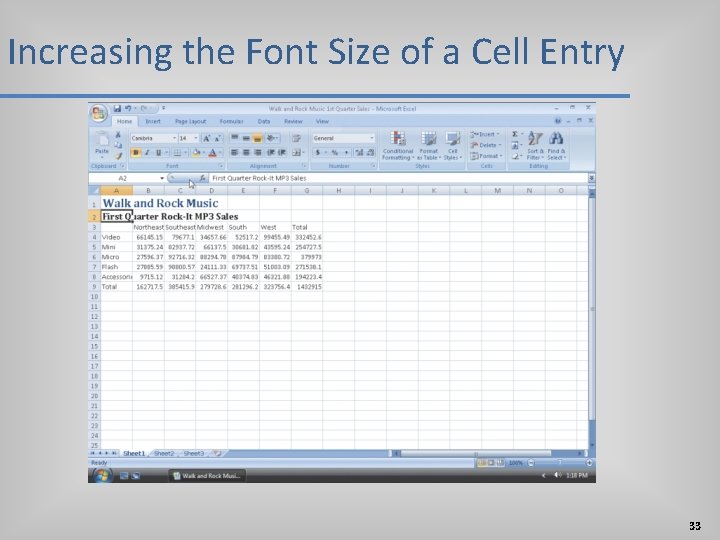Switch to the Review ribbon tab
The height and width of the screenshot is (540, 720).
point(293,122)
